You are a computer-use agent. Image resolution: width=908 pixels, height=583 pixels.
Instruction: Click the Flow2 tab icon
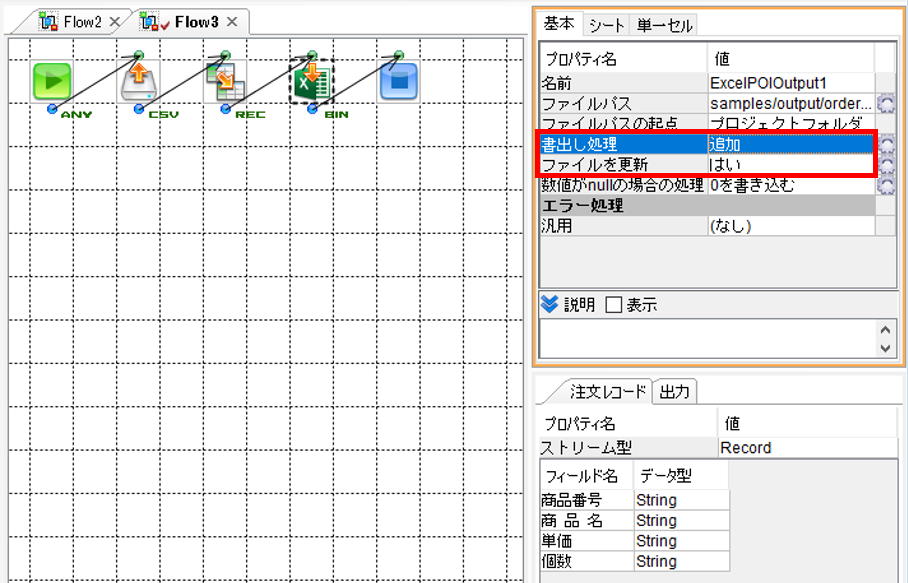click(x=48, y=22)
